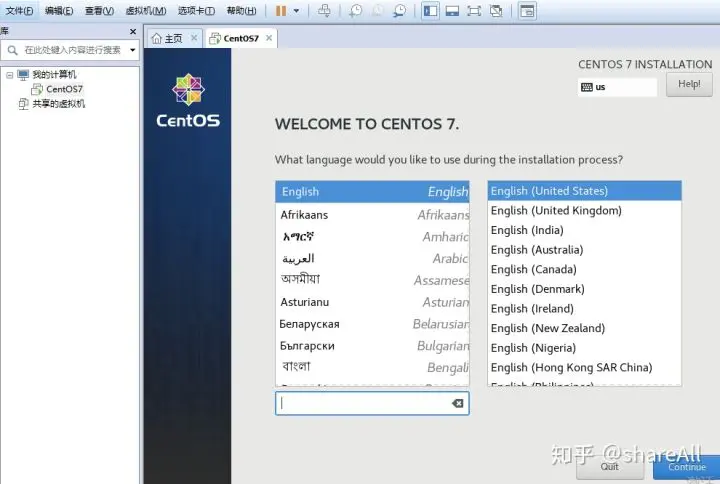Choose English (Australia) locale
Screen dimensions: 720x484
(585, 250)
